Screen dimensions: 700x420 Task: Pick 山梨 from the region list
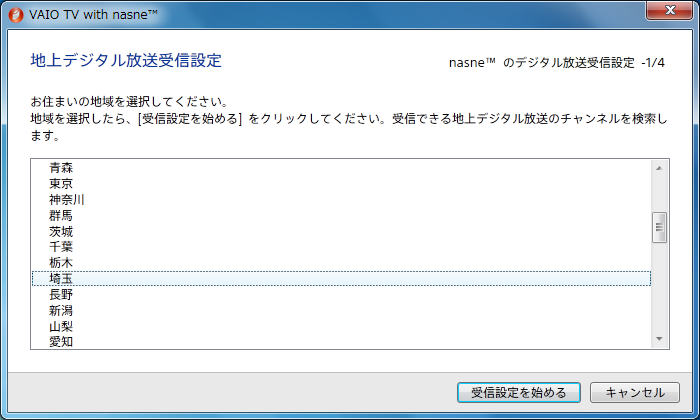[x=341, y=326]
